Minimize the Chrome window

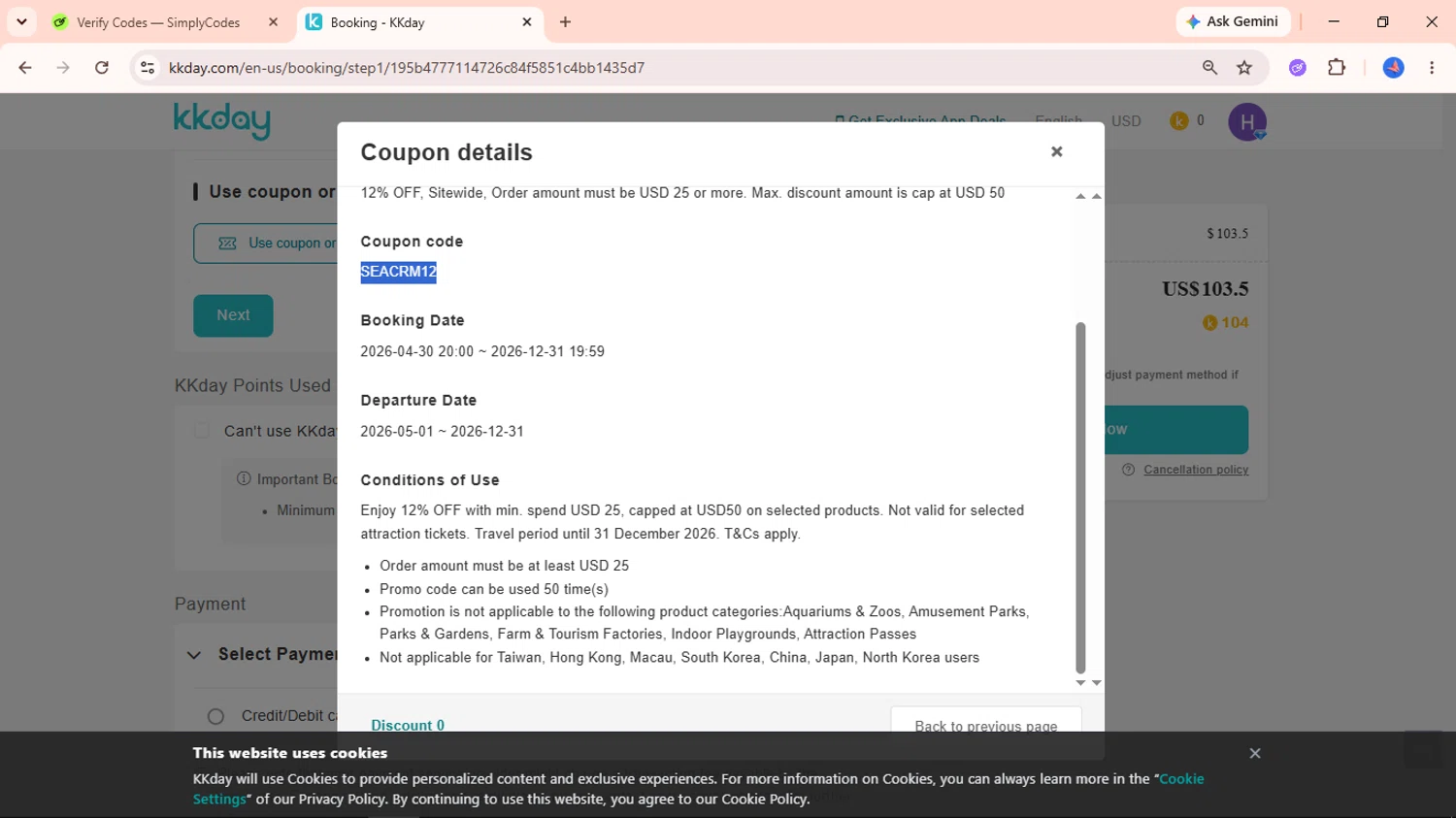[1334, 21]
